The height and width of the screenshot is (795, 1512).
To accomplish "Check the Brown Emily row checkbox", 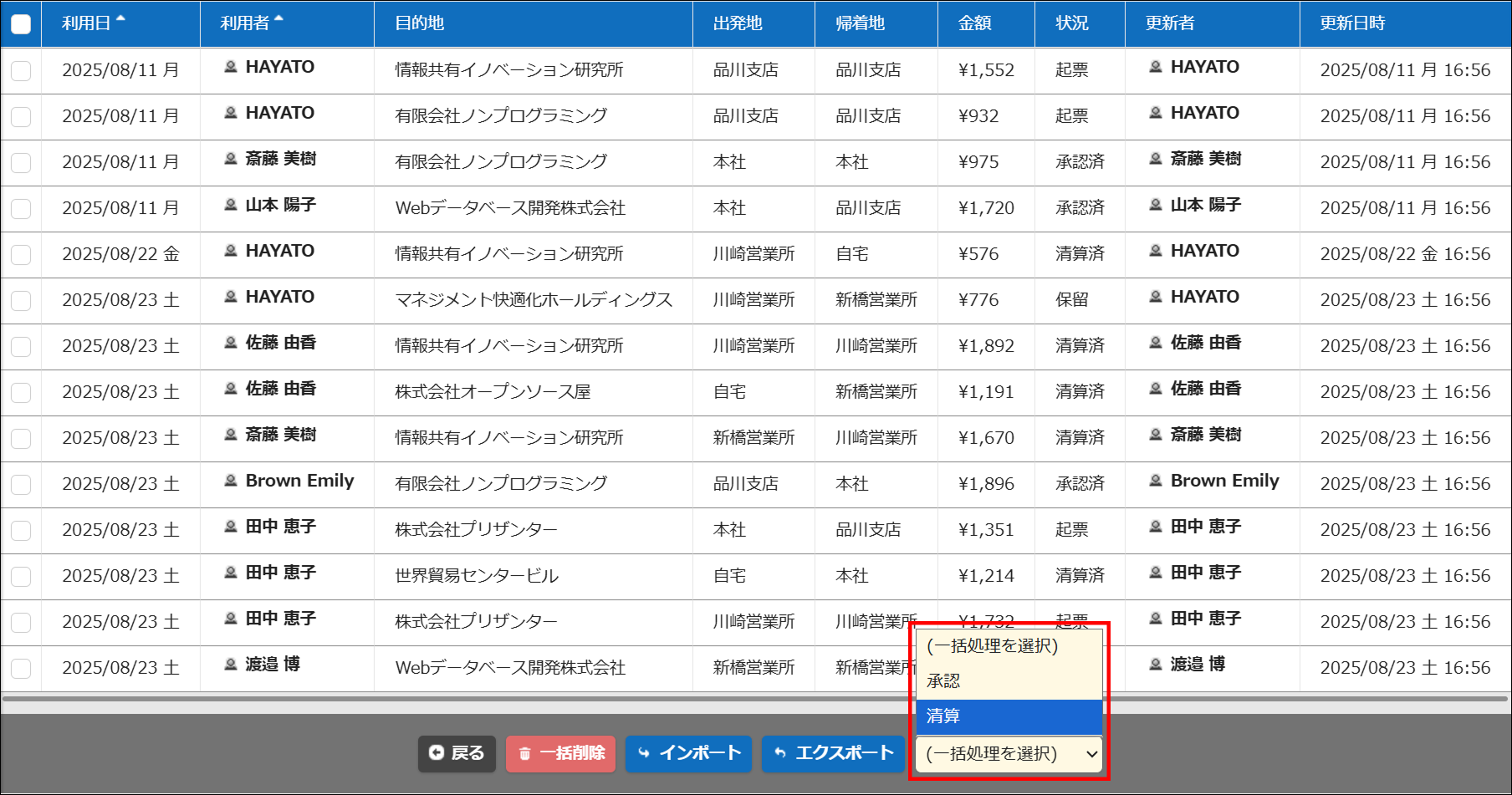I will click(x=21, y=485).
